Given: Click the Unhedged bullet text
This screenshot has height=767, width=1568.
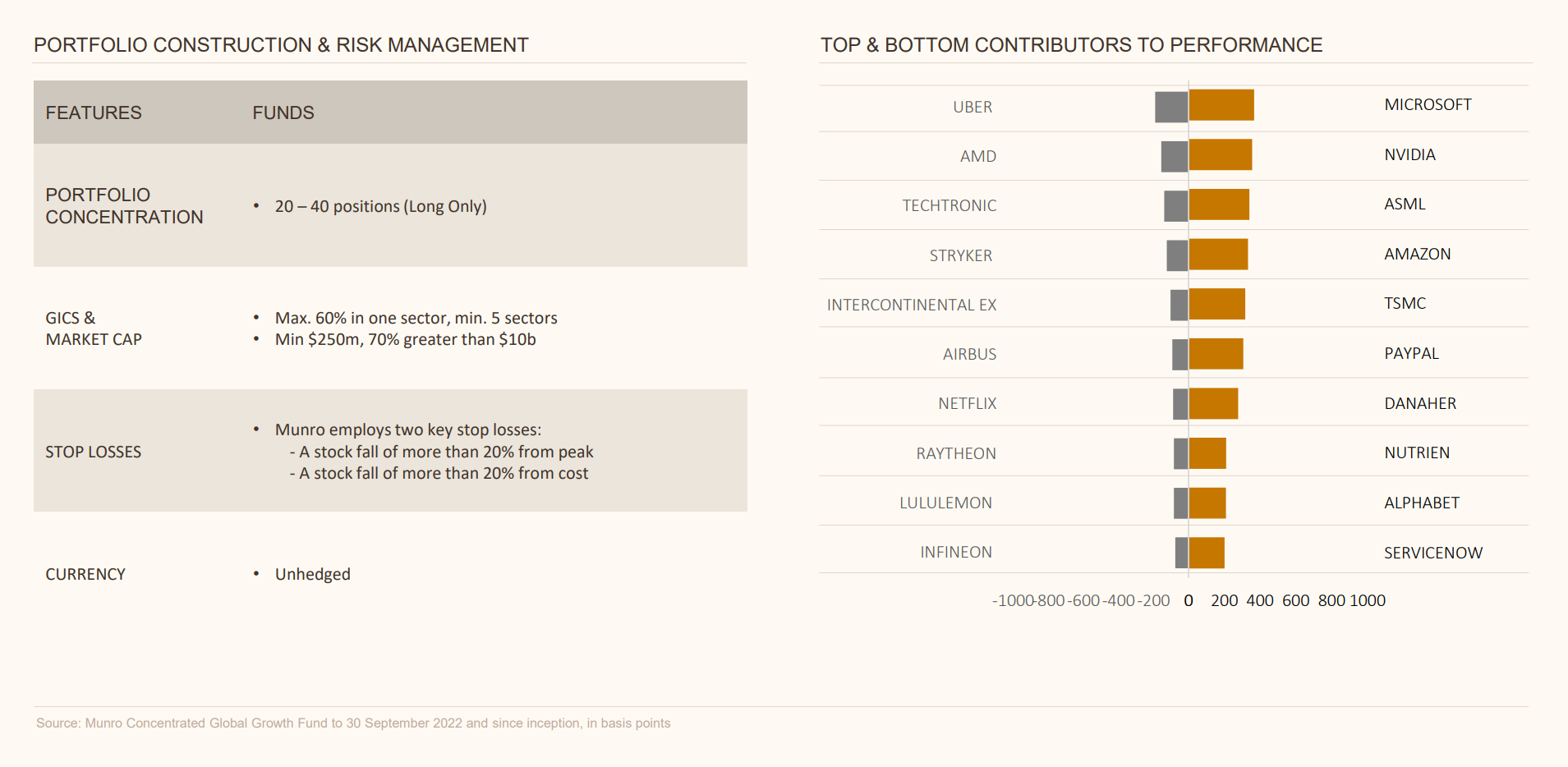Looking at the screenshot, I should pos(313,574).
